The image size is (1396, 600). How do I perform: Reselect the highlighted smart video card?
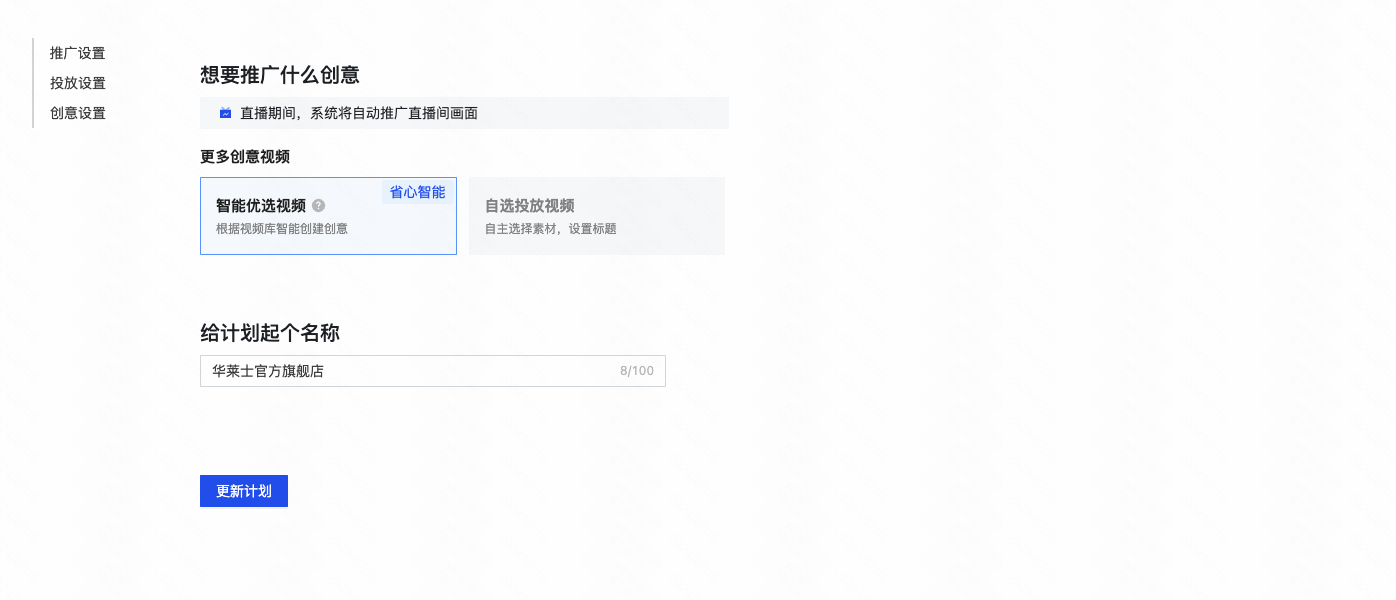[328, 216]
